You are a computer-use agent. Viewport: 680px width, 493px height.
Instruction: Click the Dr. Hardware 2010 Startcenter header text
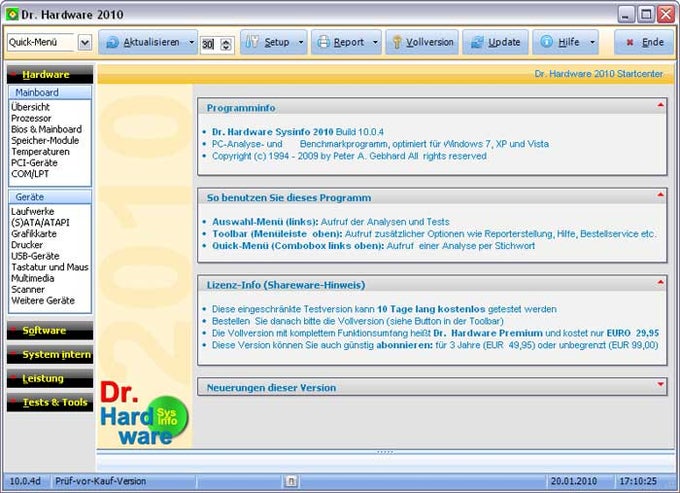pyautogui.click(x=598, y=74)
